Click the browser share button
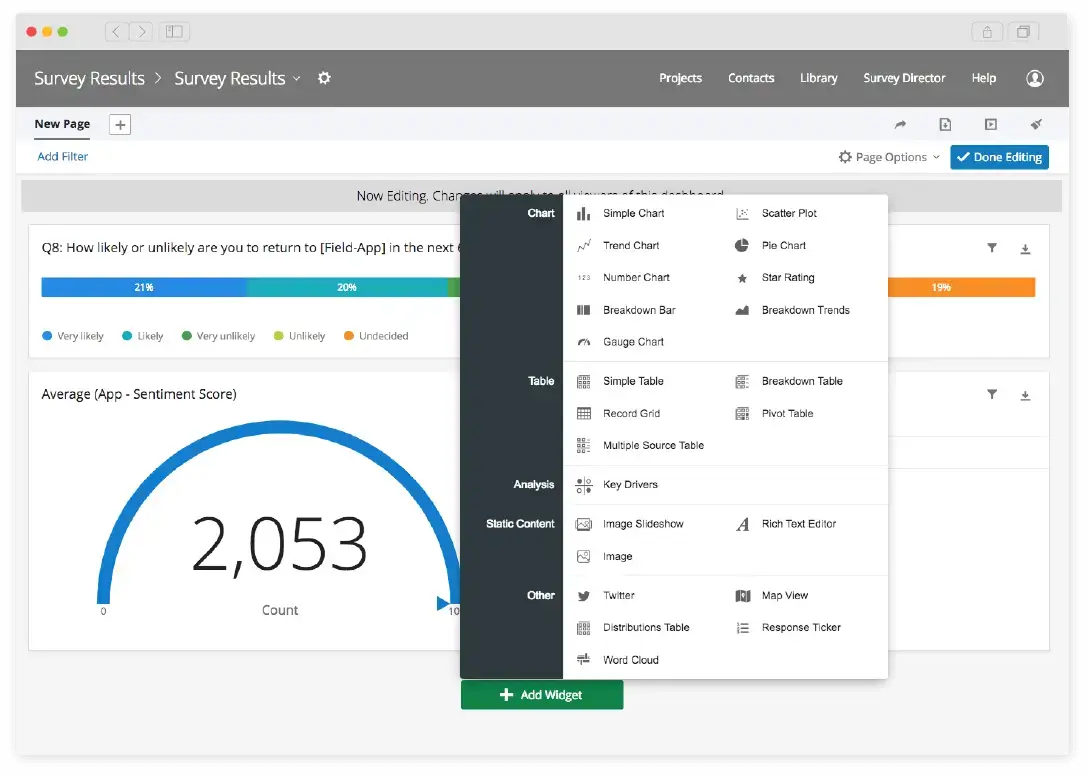Image resolution: width=1088 pixels, height=775 pixels. (987, 32)
